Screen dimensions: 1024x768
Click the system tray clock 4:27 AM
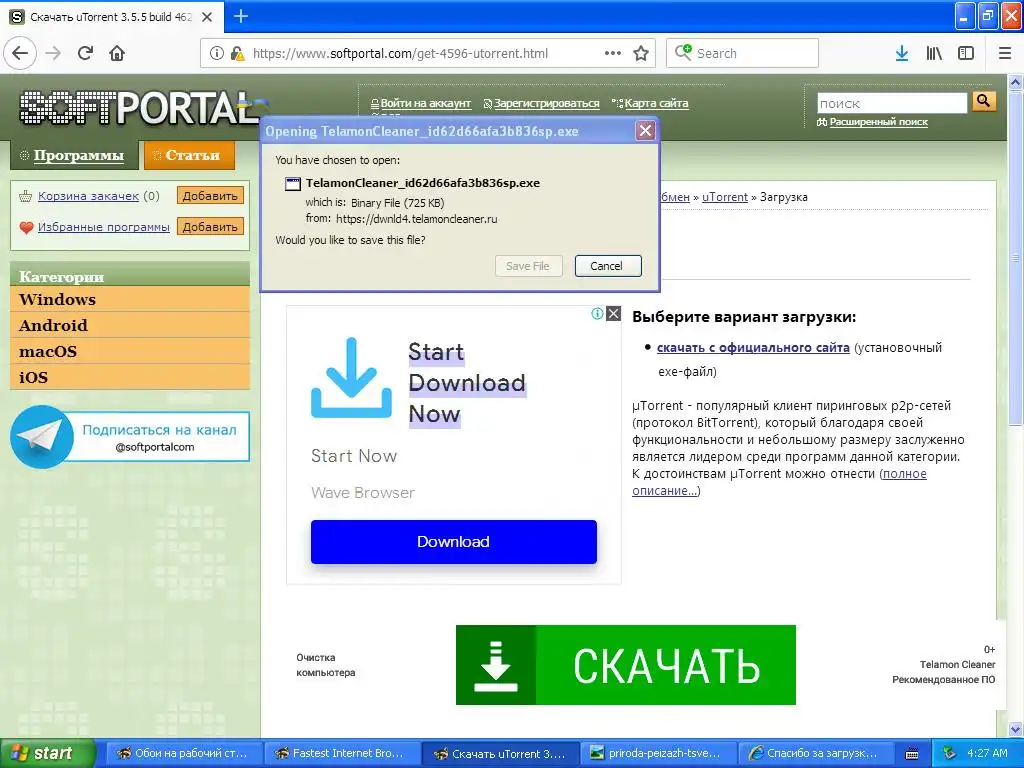[987, 753]
